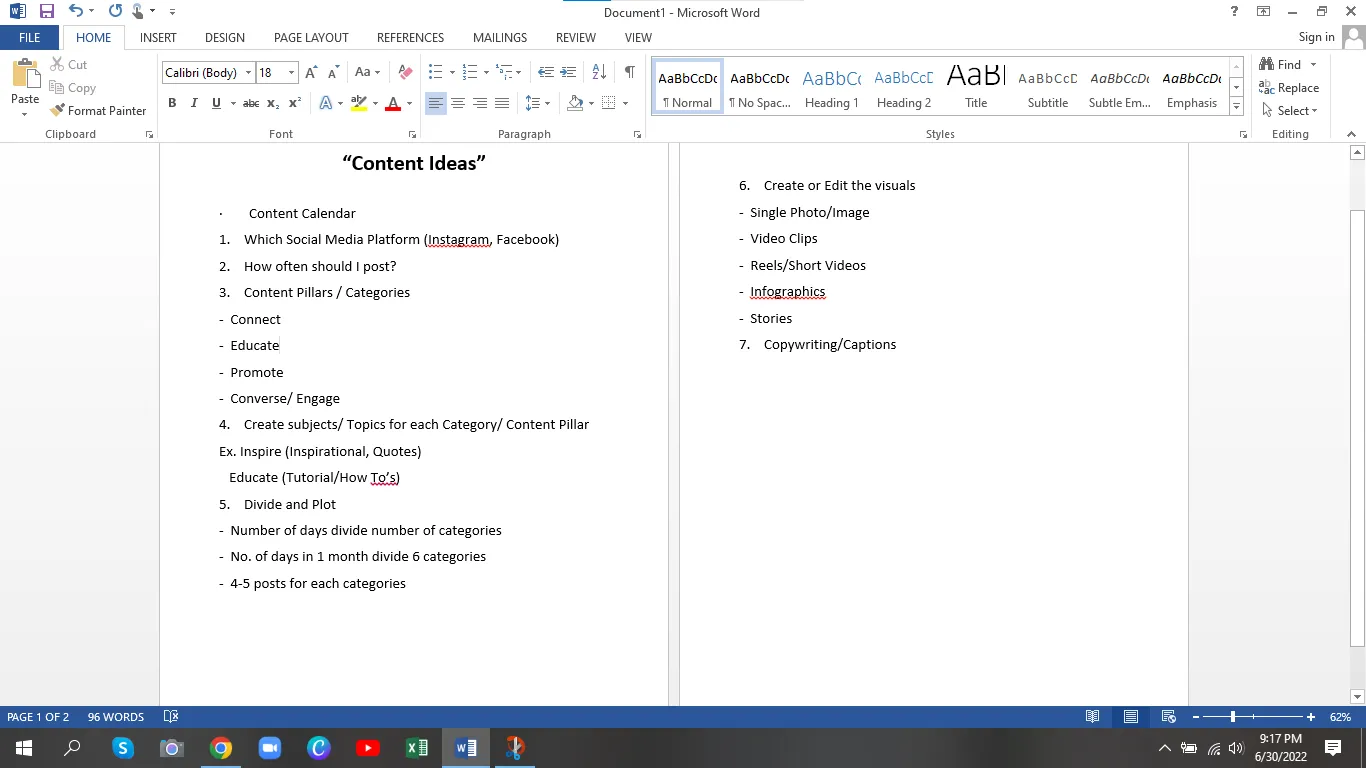Image resolution: width=1366 pixels, height=768 pixels.
Task: Open Ribbon Display Options
Action: 1264,12
